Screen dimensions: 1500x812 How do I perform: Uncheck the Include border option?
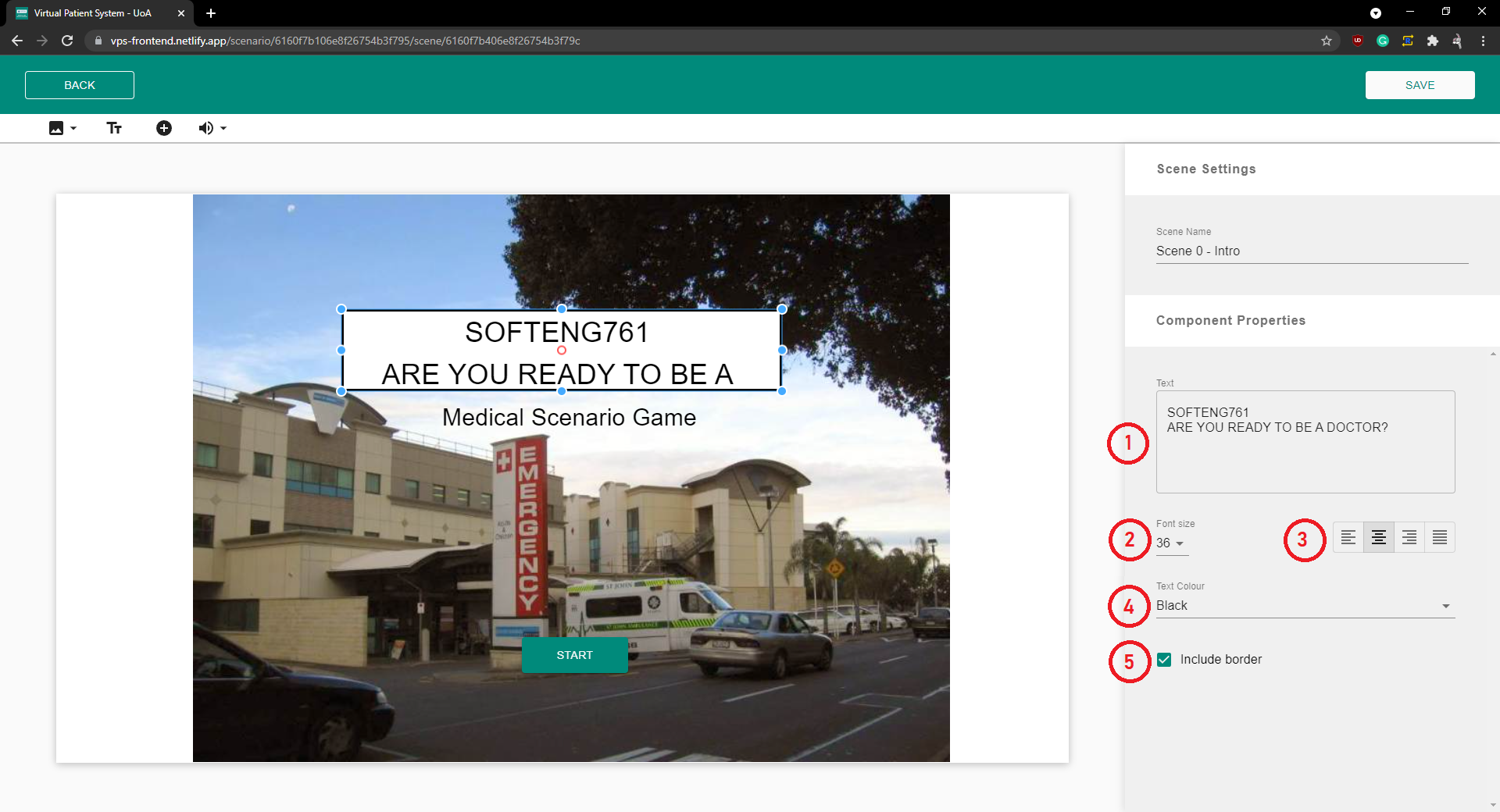point(1164,659)
